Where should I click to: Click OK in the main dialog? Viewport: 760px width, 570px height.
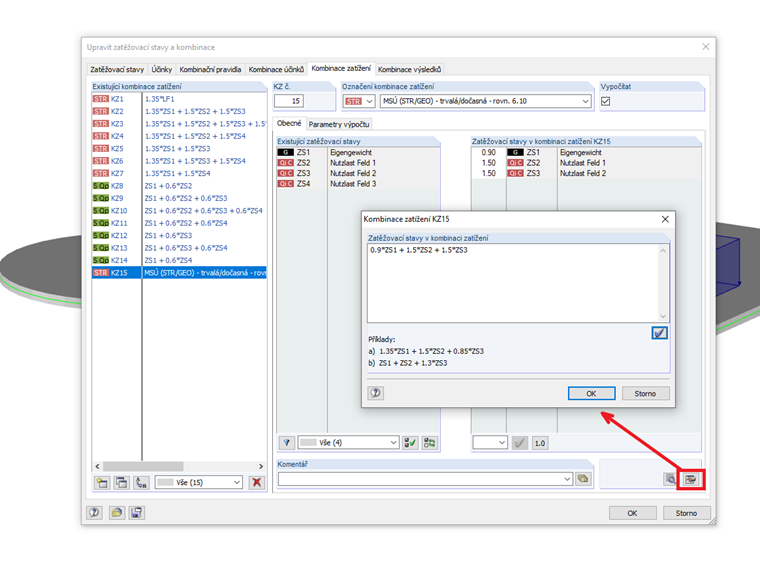click(x=633, y=513)
